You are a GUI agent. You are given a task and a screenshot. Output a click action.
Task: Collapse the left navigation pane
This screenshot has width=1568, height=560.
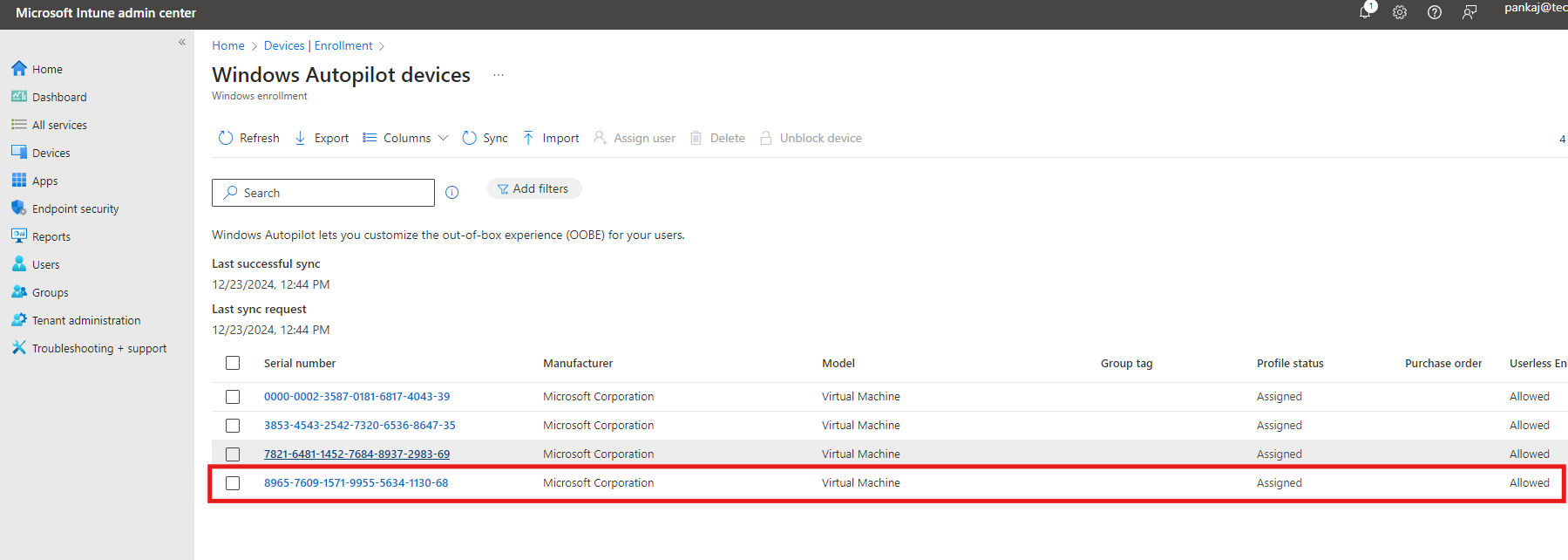coord(182,42)
